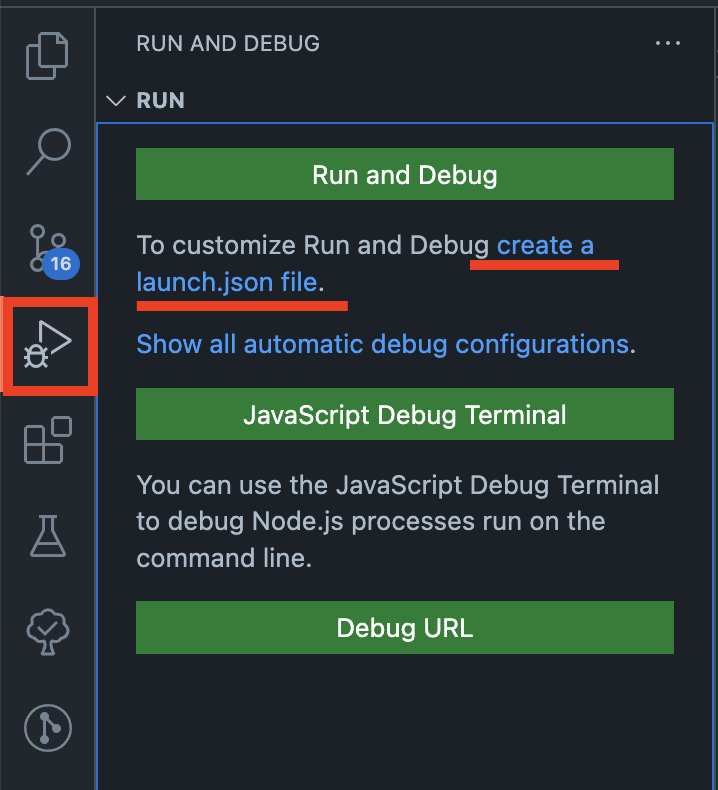Viewport: 718px width, 790px height.
Task: Open the Extensions view icon
Action: click(48, 440)
